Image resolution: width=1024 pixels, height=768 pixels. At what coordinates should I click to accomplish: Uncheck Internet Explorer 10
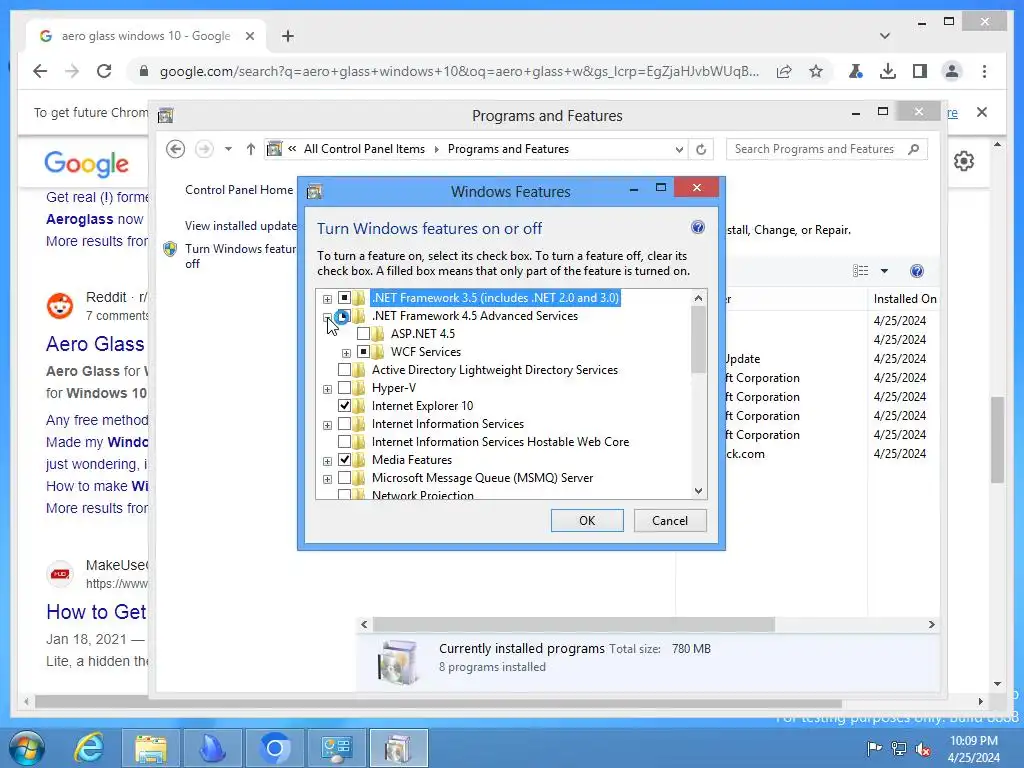click(x=344, y=406)
